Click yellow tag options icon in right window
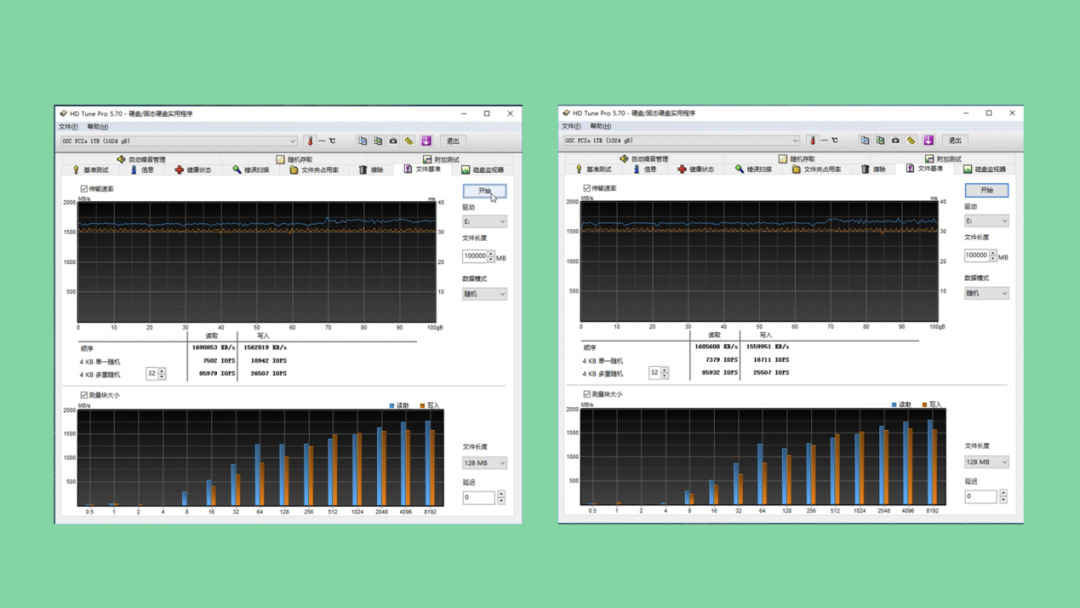 [912, 140]
